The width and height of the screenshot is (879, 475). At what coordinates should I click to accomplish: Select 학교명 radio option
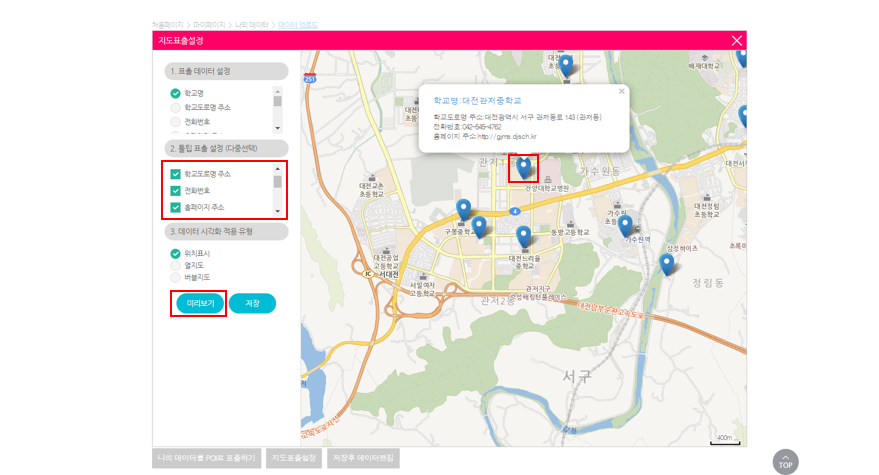point(175,94)
